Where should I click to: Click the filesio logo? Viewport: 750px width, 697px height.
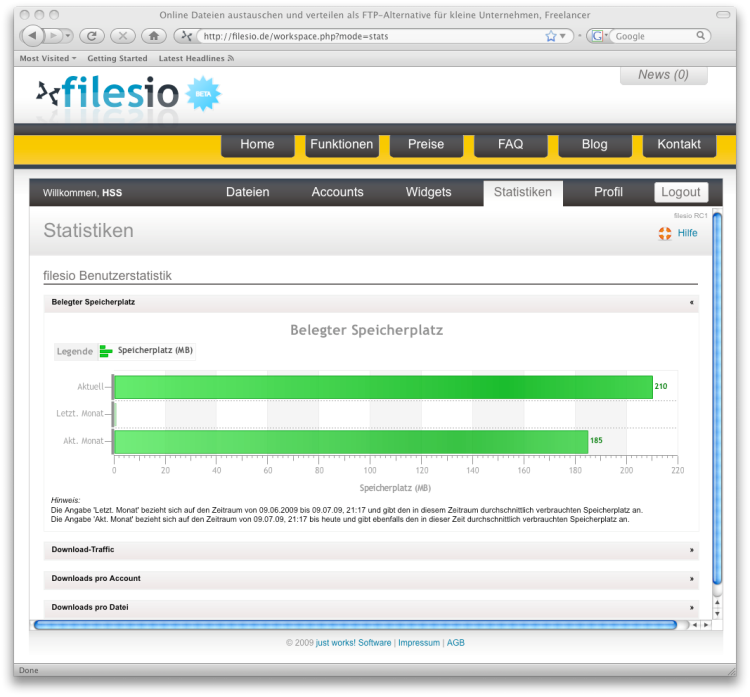click(x=108, y=93)
